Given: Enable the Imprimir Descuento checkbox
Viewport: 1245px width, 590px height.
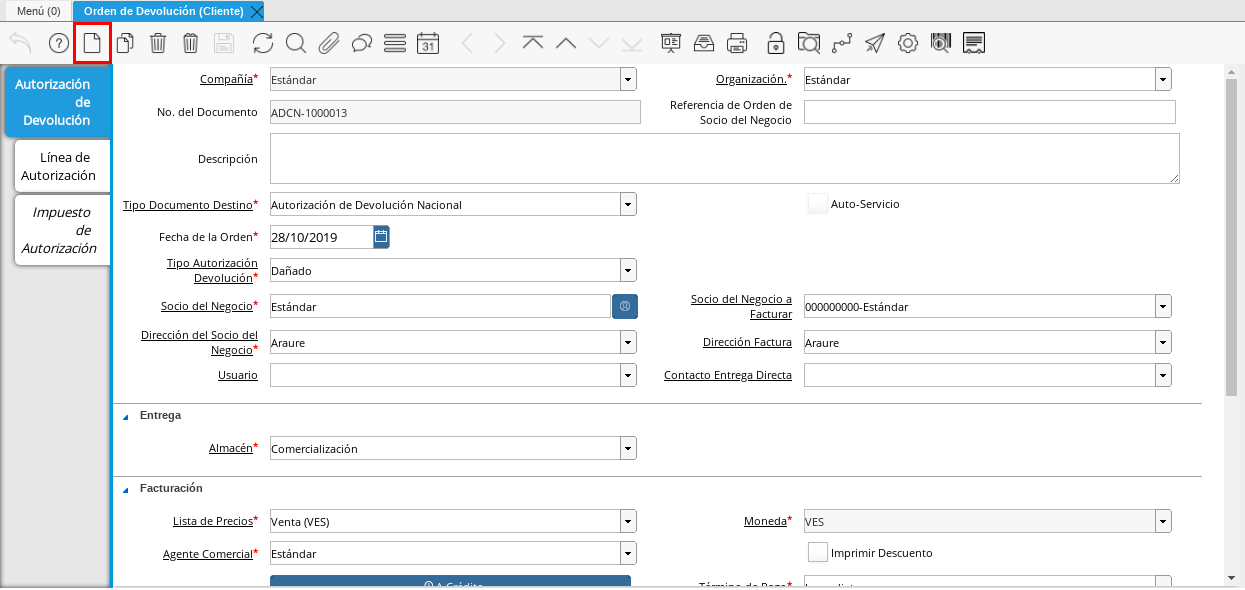Looking at the screenshot, I should click(817, 553).
